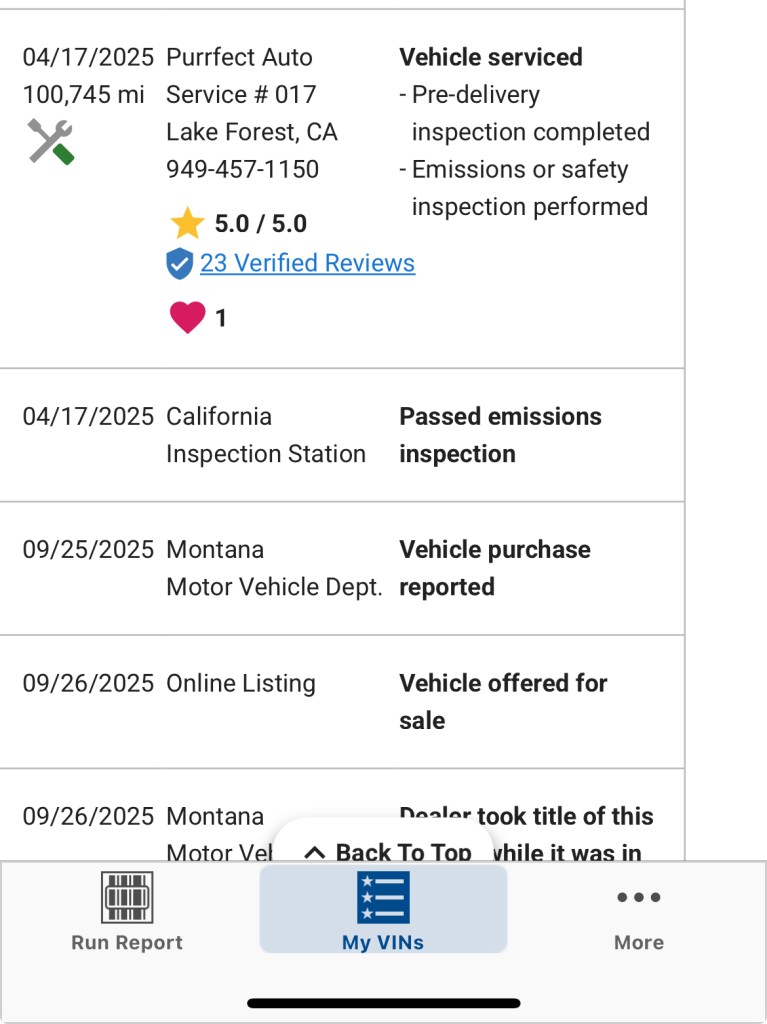The image size is (767, 1024).
Task: Tap the 5.0 / 5.0 rating text
Action: [260, 224]
